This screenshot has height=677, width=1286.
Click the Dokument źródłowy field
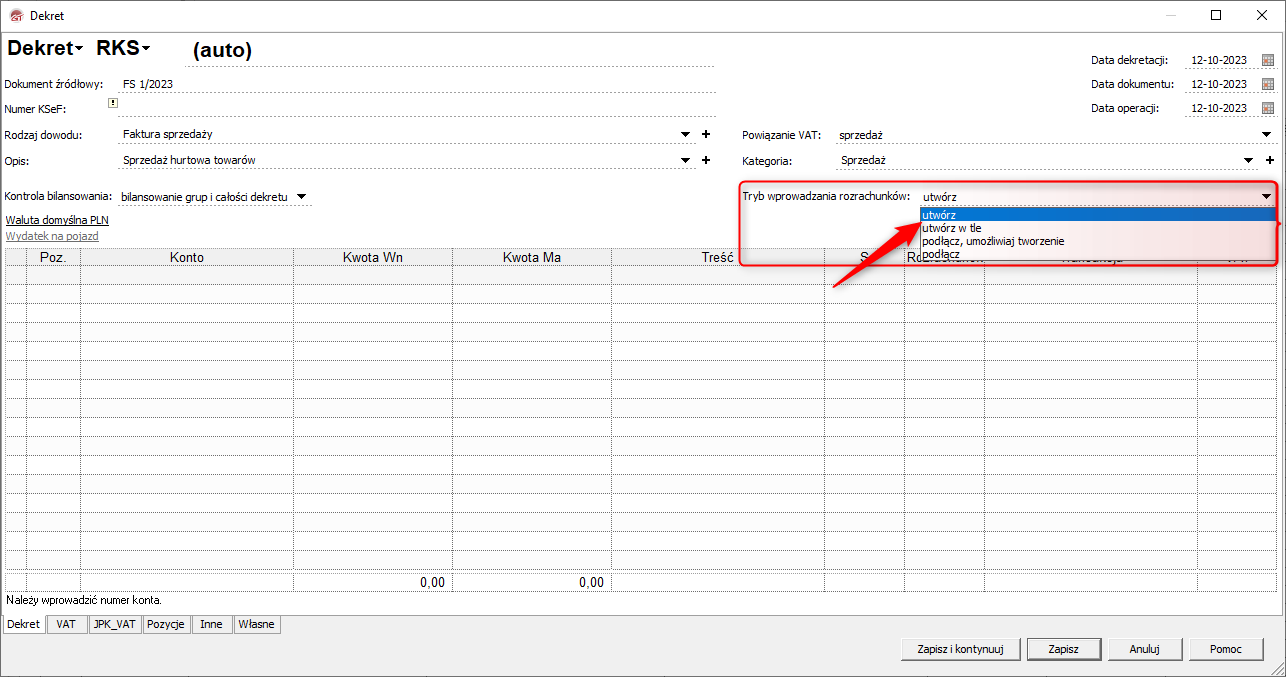(416, 84)
